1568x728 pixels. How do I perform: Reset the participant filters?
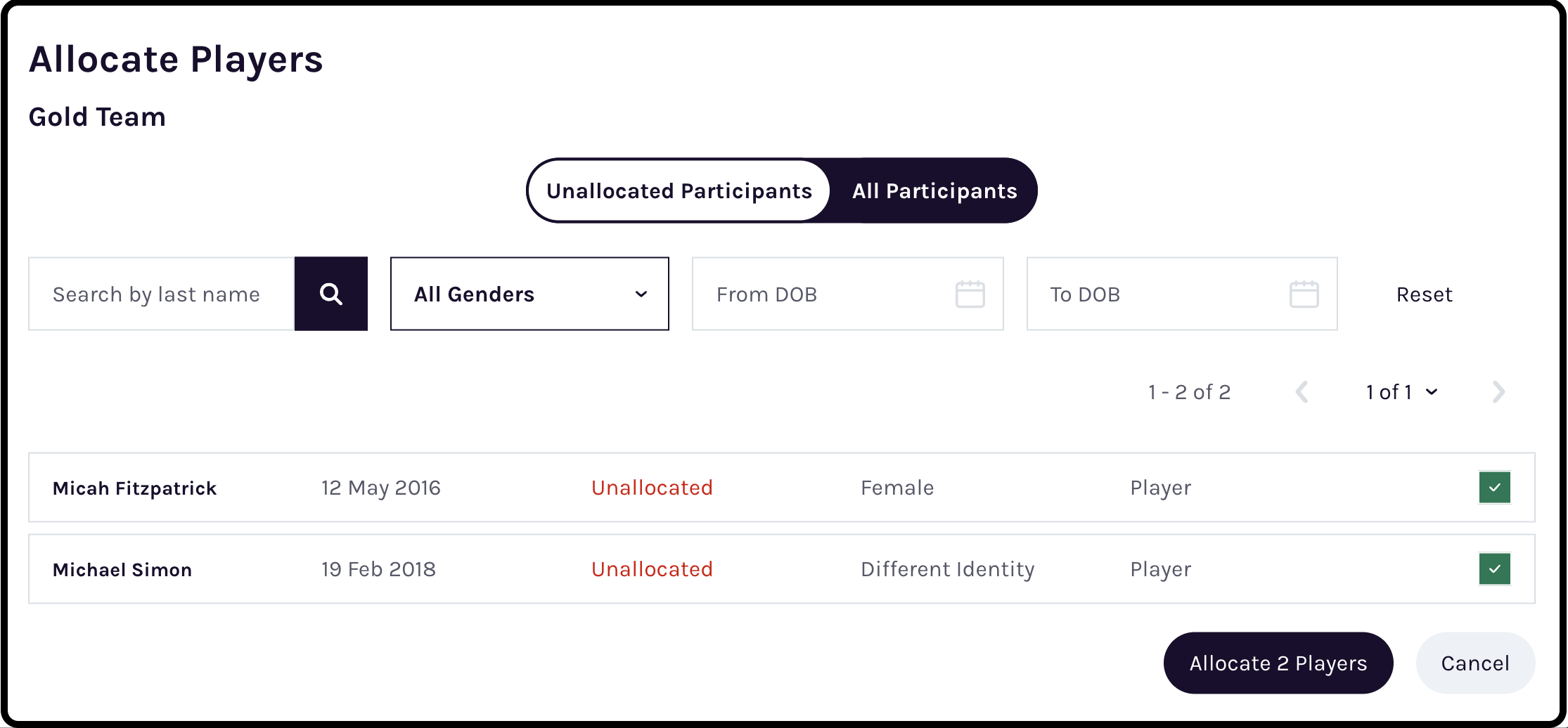[x=1424, y=294]
